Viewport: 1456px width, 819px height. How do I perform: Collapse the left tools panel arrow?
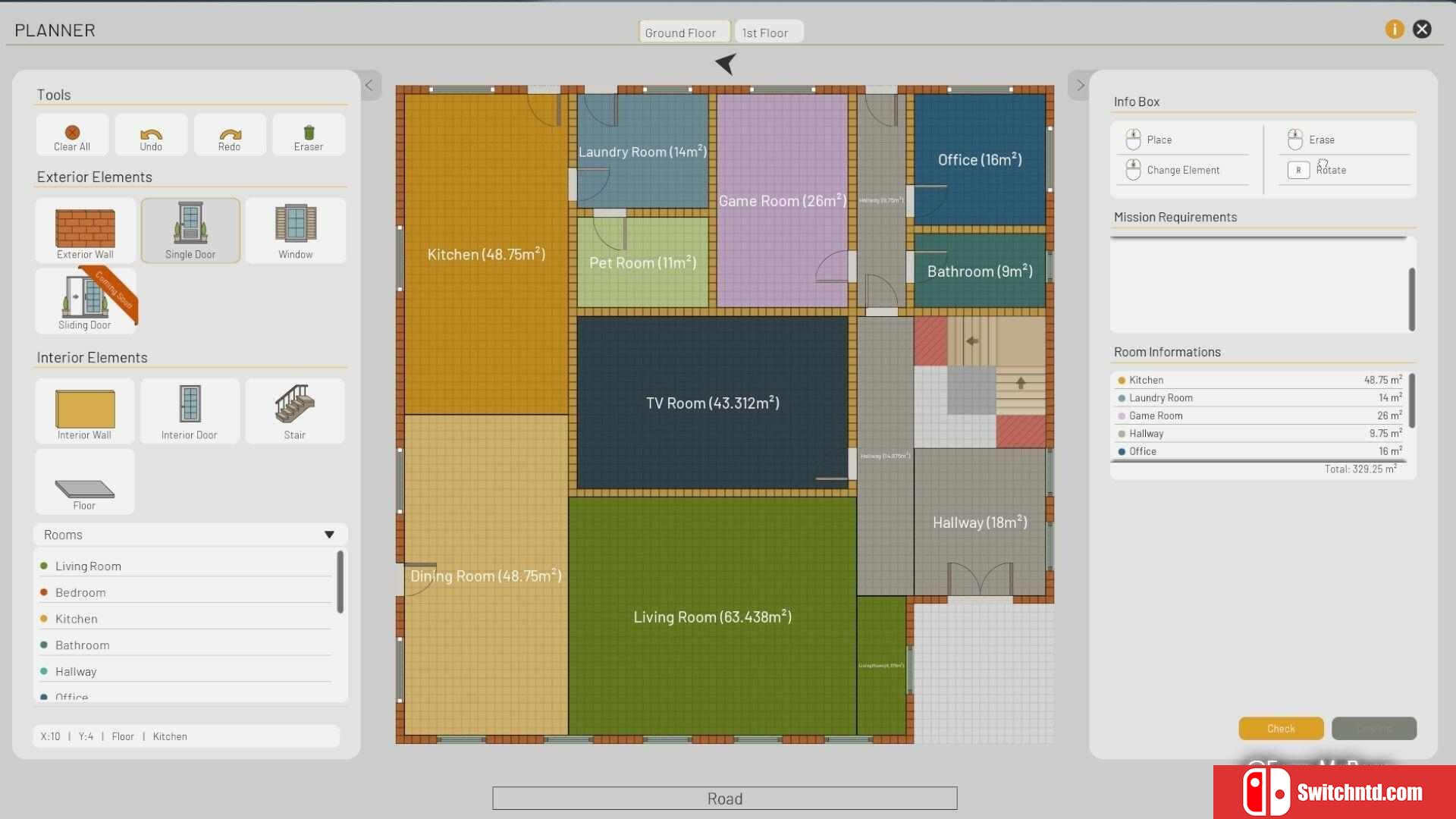coord(369,86)
